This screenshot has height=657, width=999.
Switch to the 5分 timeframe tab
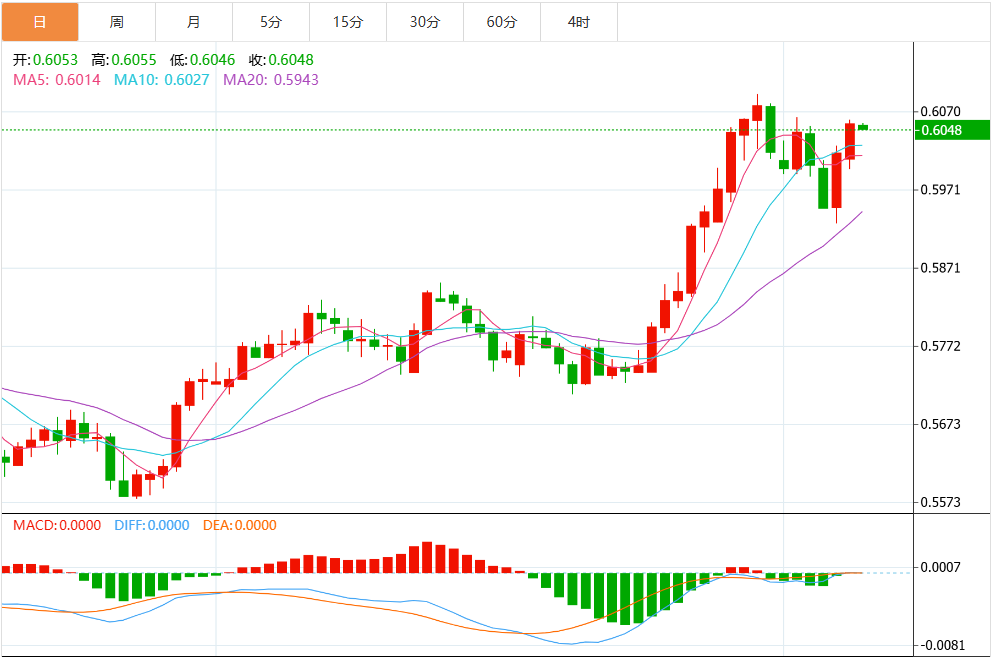[271, 22]
